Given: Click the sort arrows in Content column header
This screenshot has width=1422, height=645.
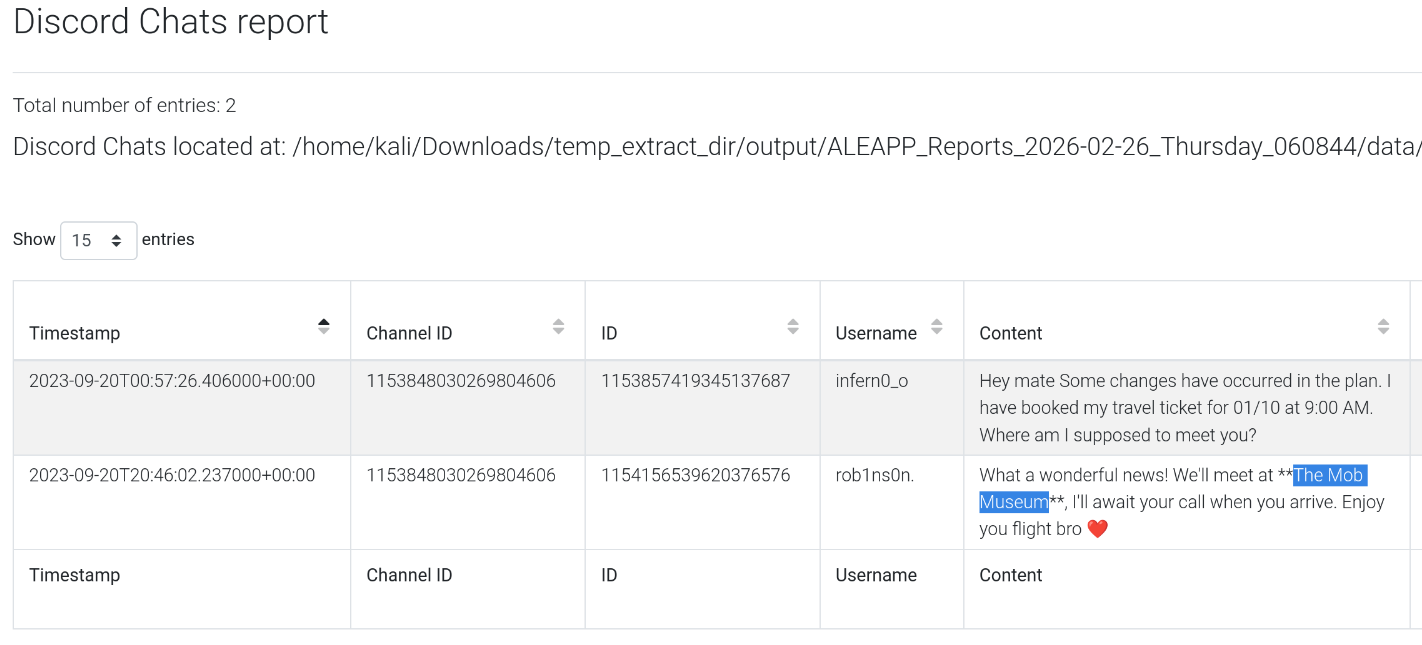Looking at the screenshot, I should tap(1382, 327).
